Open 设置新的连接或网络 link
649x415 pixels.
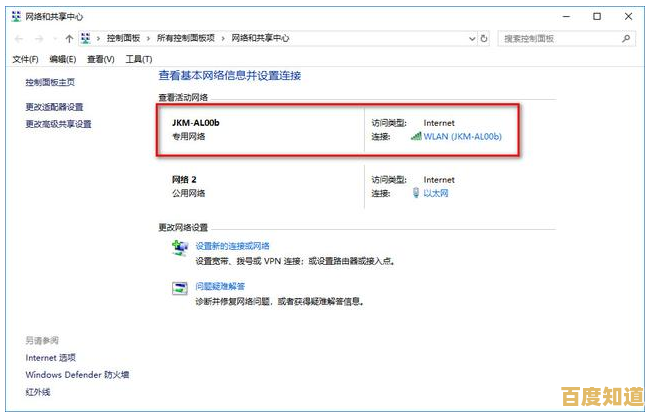click(x=232, y=246)
